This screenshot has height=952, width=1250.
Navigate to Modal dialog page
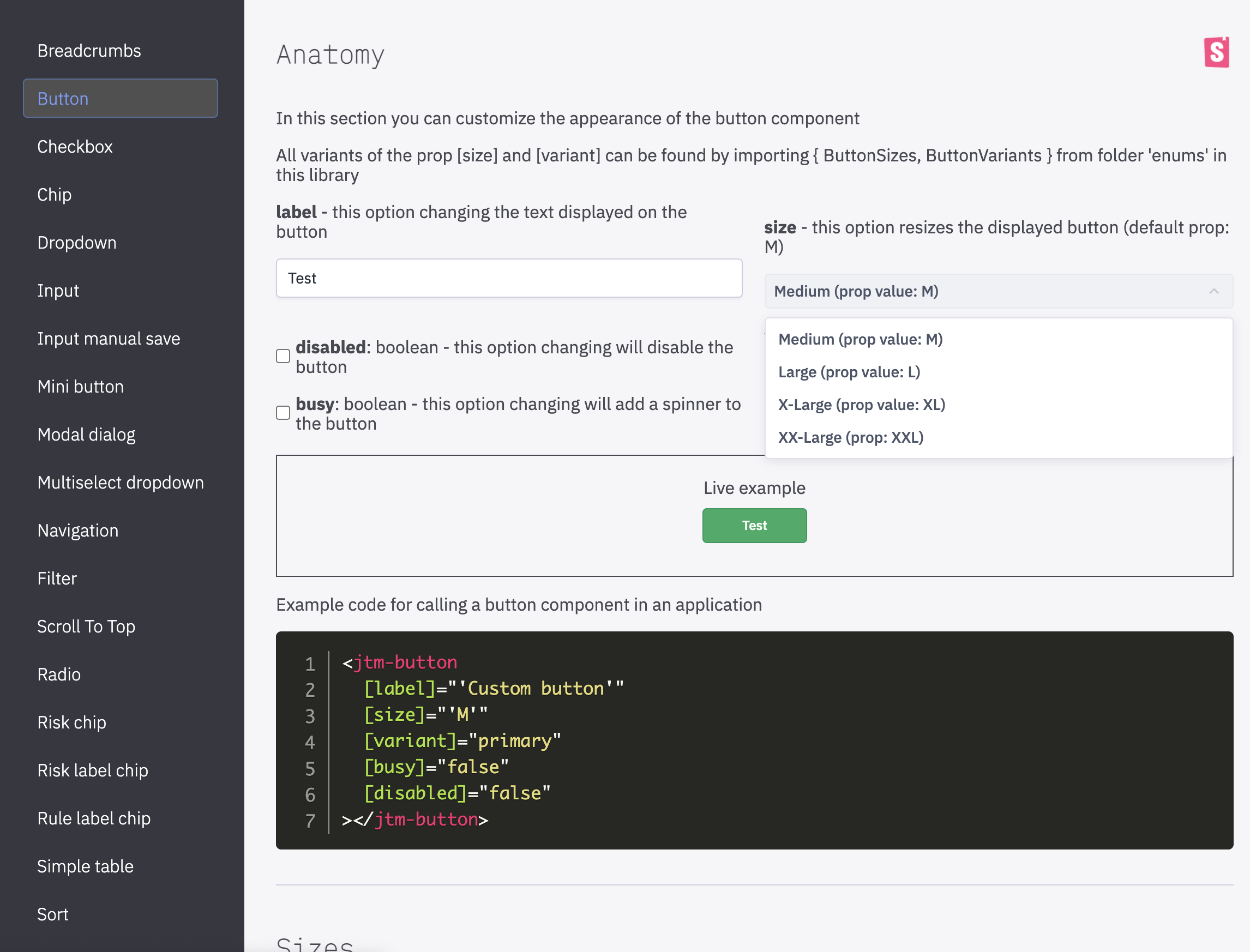point(86,435)
